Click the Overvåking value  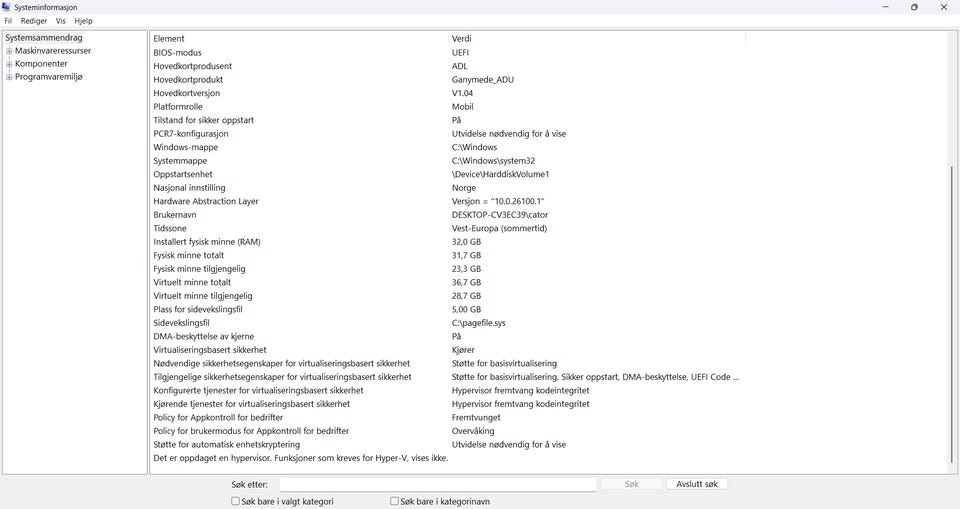tap(473, 431)
